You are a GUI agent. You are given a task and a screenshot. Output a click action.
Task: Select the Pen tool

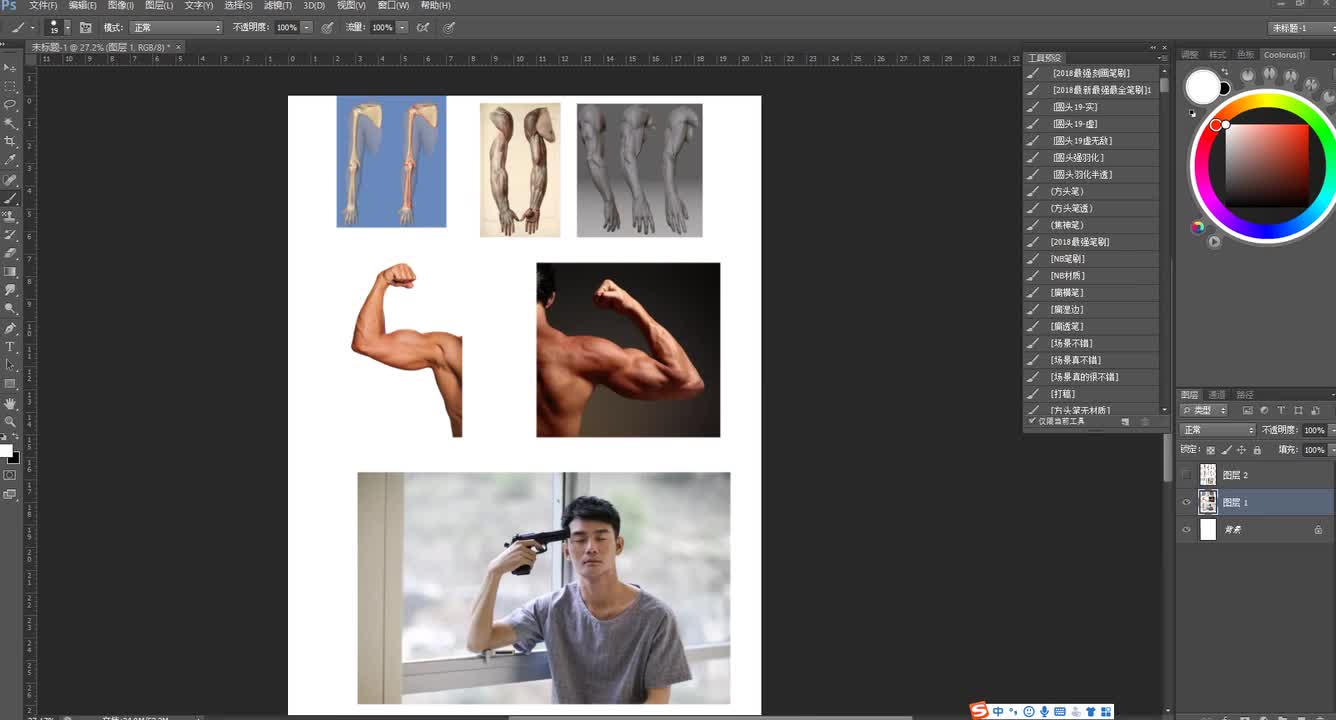point(10,328)
